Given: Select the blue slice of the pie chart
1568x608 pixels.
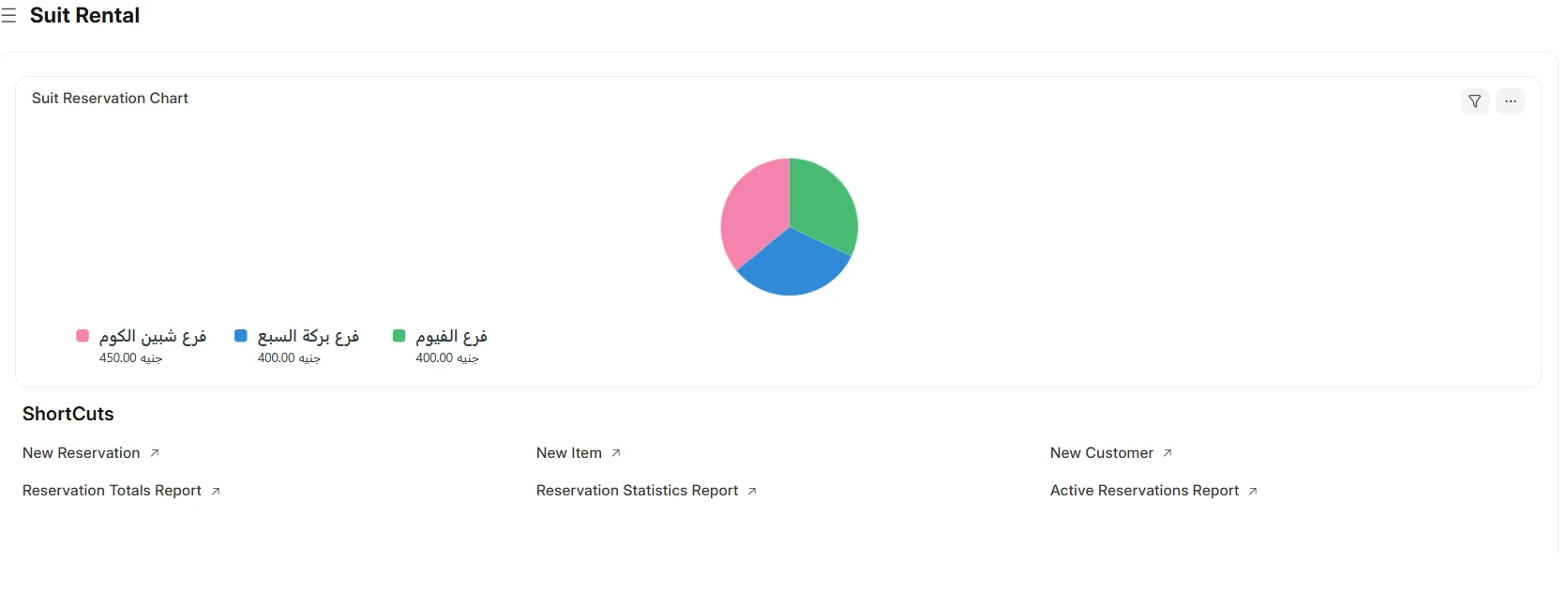Looking at the screenshot, I should (792, 266).
